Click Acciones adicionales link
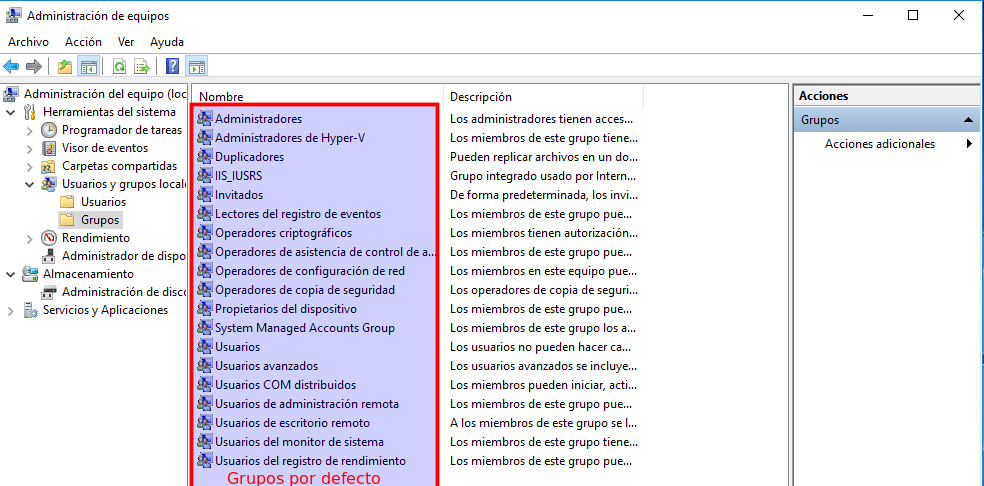This screenshot has height=486, width=984. point(880,144)
